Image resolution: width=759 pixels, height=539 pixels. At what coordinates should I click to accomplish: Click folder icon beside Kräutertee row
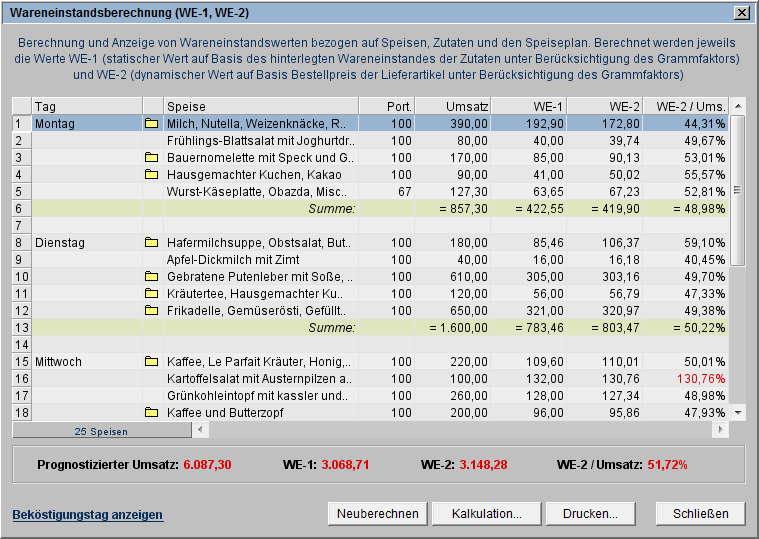[x=152, y=294]
